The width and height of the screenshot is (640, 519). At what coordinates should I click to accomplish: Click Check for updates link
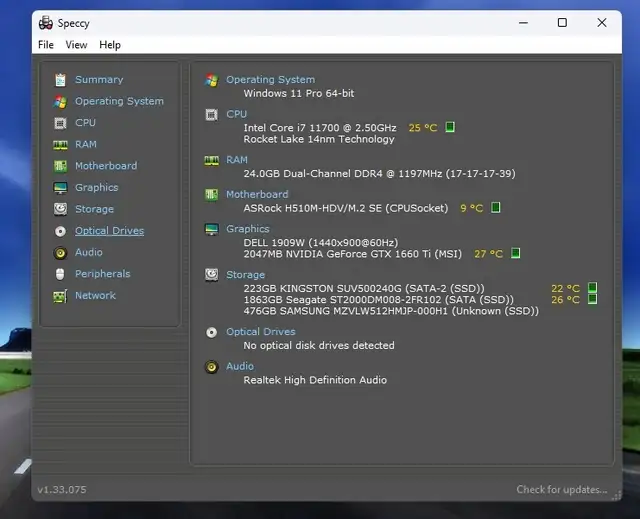[562, 489]
